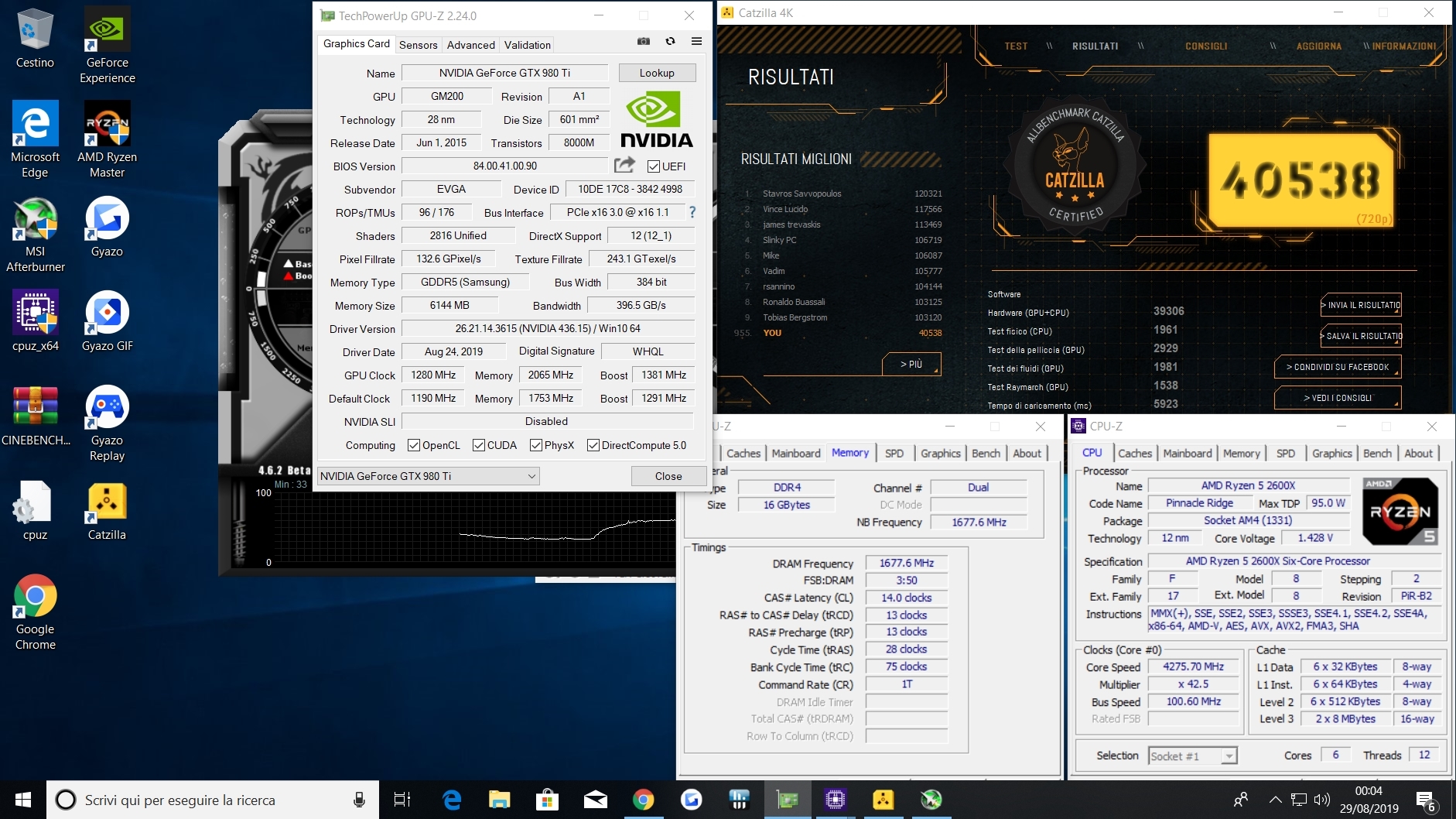Click VEDI I CONSIGLI button in Catzilla

(x=1338, y=398)
